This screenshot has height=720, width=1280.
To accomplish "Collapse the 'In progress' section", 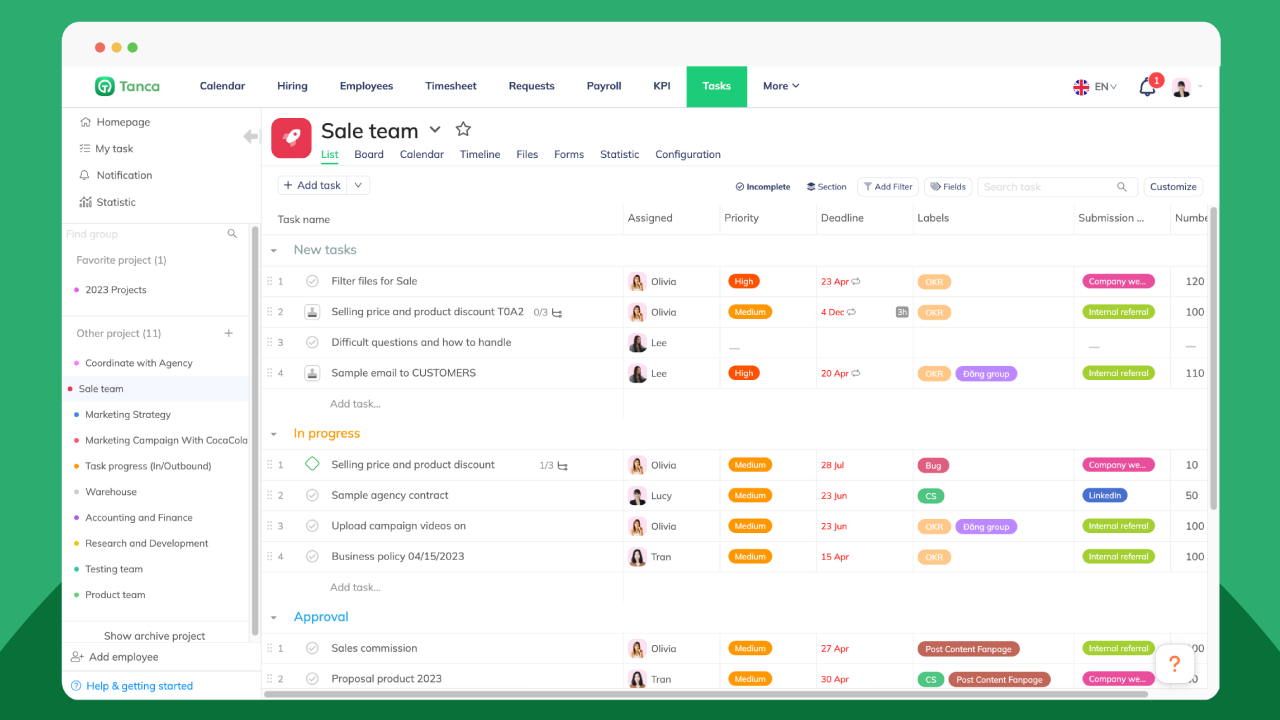I will (274, 433).
